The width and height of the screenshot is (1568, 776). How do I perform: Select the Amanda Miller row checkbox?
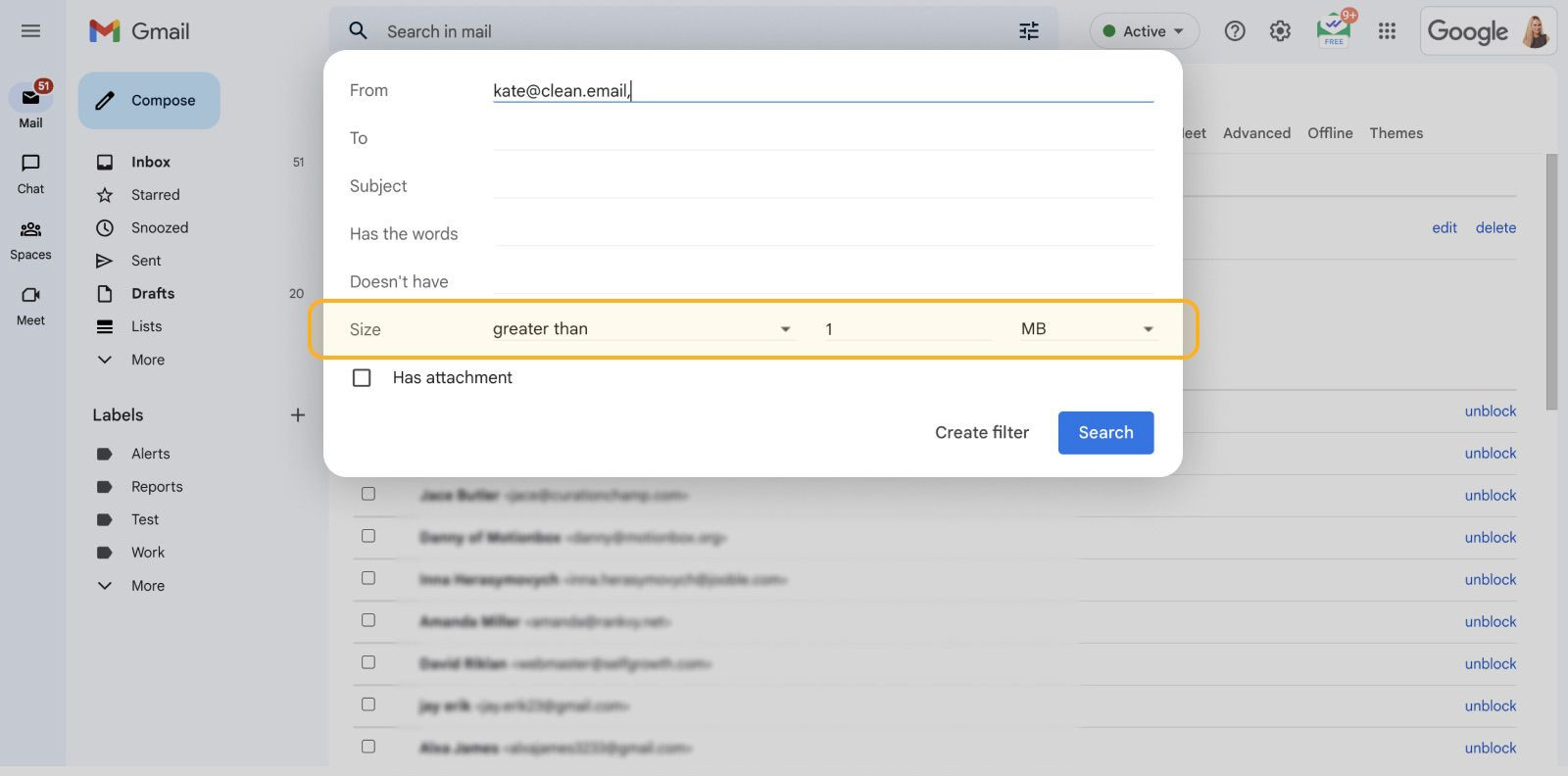368,620
